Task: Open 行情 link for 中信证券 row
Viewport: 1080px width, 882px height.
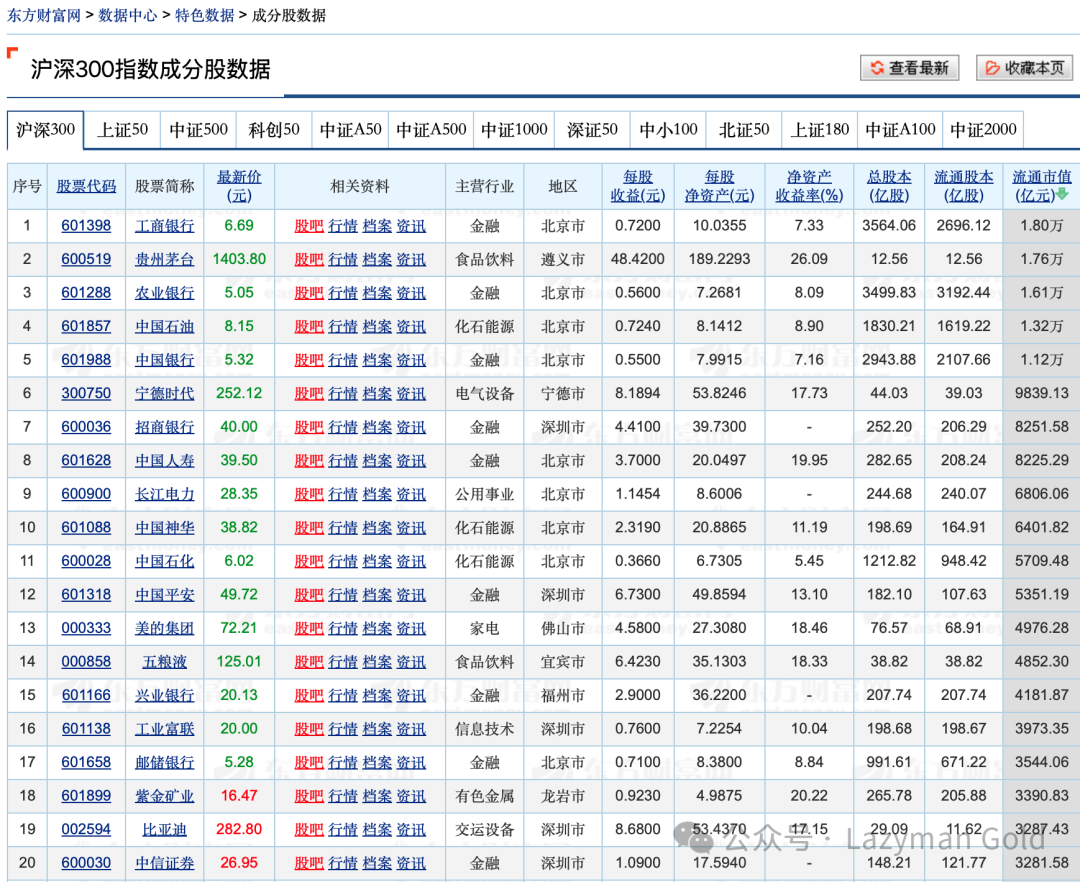Action: (343, 863)
